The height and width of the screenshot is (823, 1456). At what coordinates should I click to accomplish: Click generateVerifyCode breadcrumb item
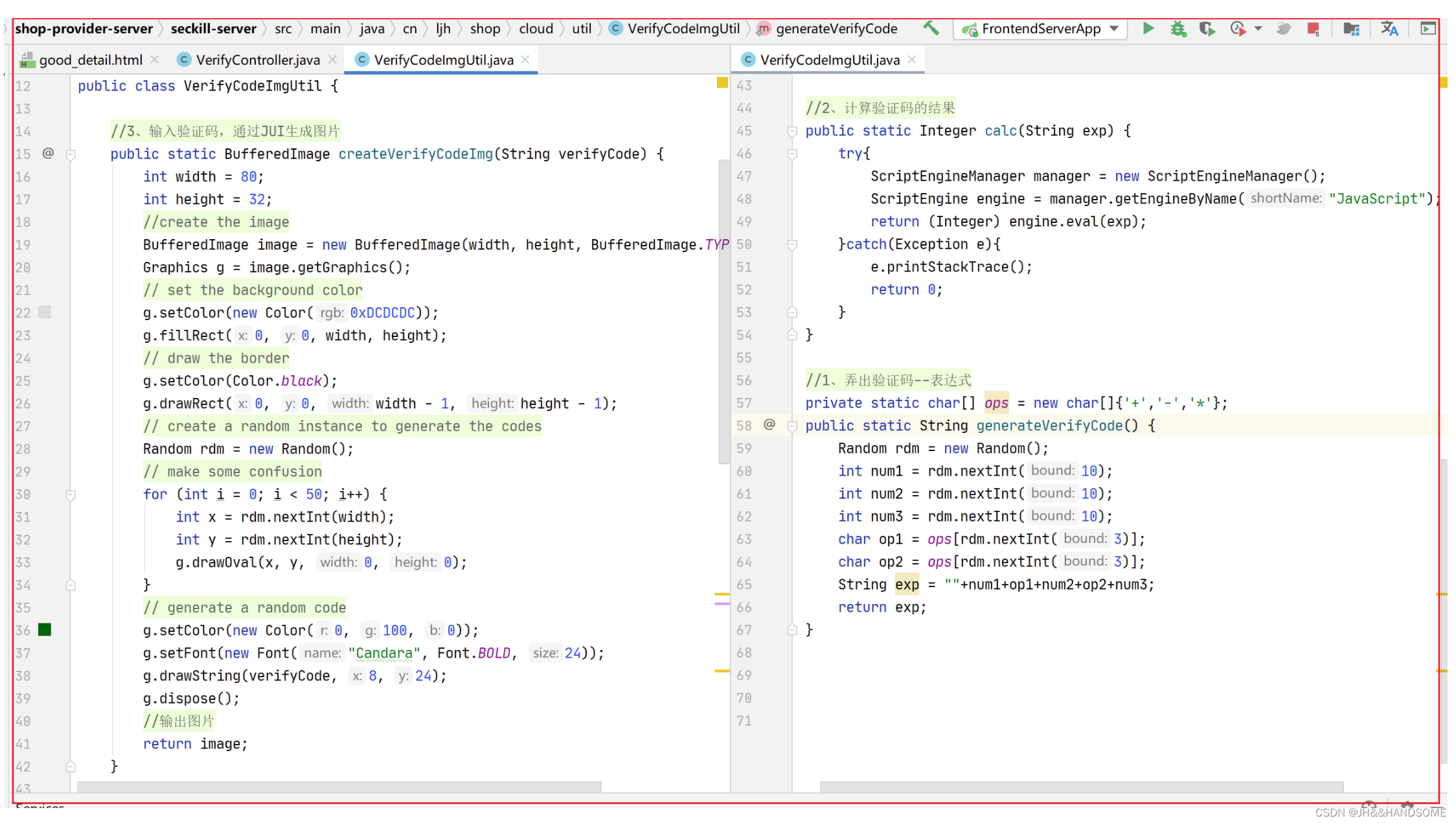(x=836, y=29)
